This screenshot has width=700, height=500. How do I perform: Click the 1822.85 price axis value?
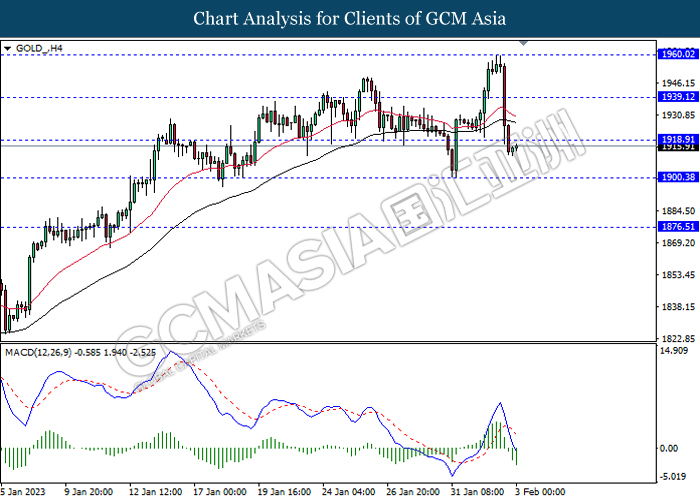point(678,338)
